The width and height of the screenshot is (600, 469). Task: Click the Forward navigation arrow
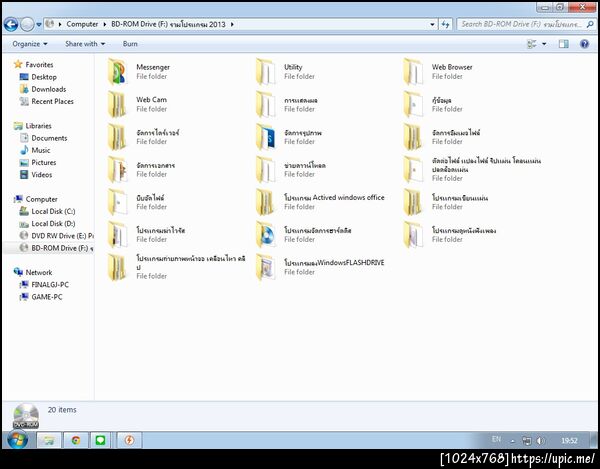[x=27, y=24]
